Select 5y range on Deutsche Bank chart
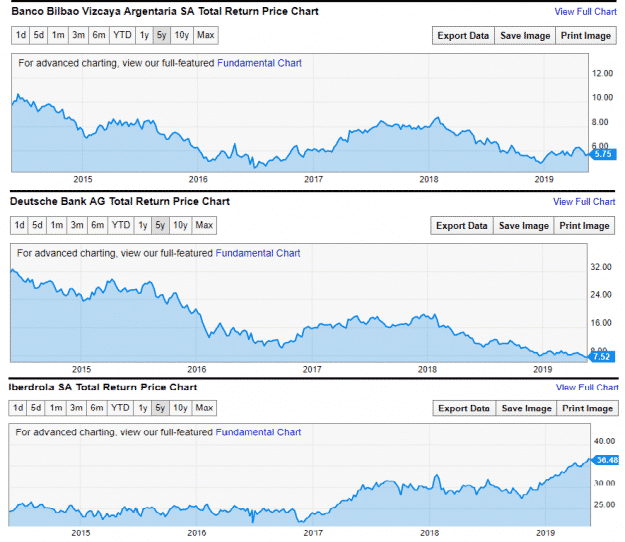The height and width of the screenshot is (542, 625). pos(160,226)
